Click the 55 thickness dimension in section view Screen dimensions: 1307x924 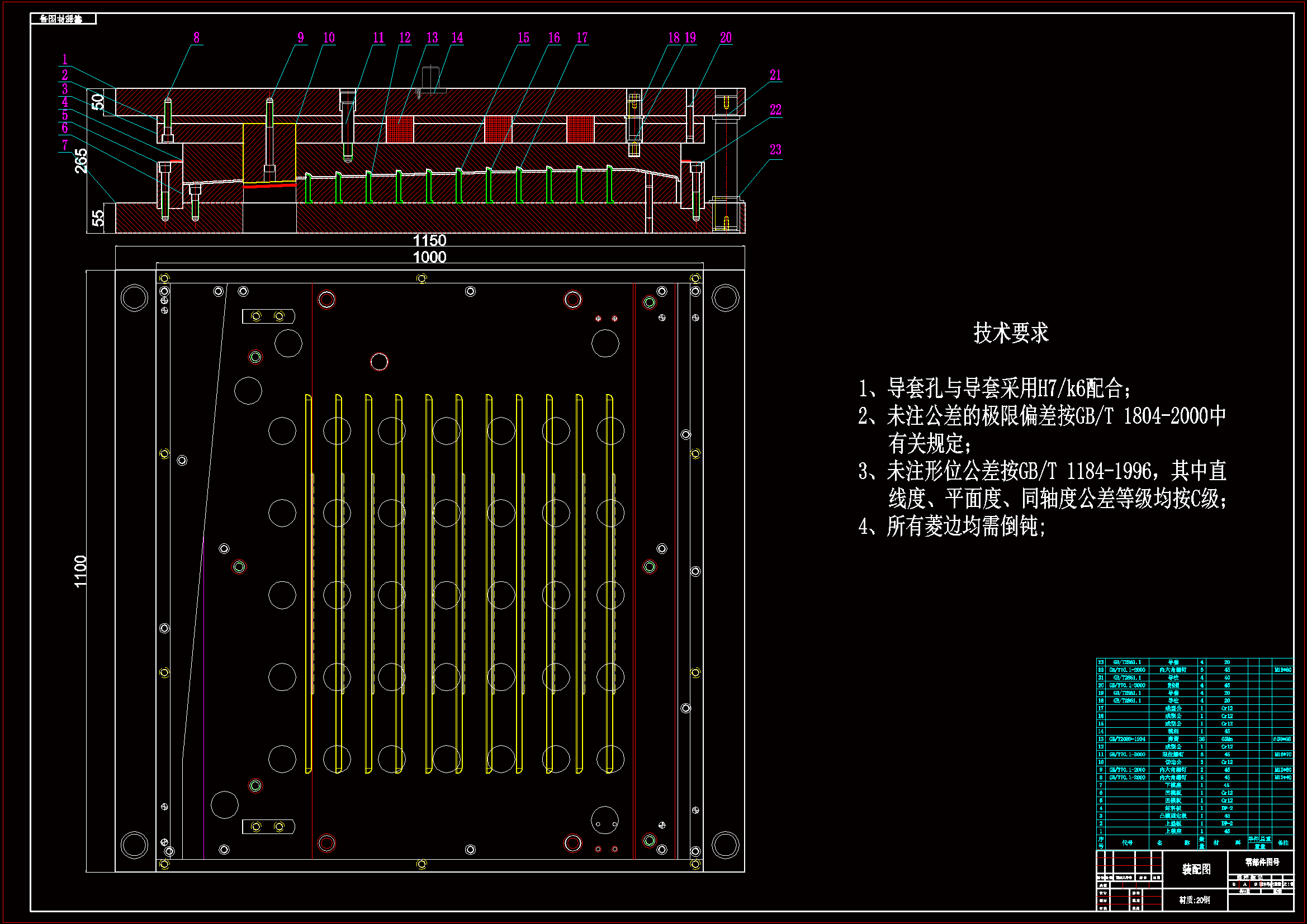coord(98,218)
